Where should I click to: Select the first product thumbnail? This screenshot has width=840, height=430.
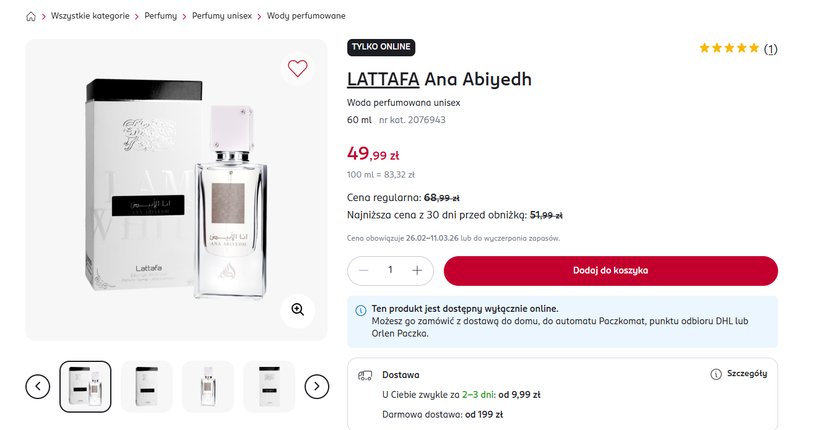[x=85, y=386]
